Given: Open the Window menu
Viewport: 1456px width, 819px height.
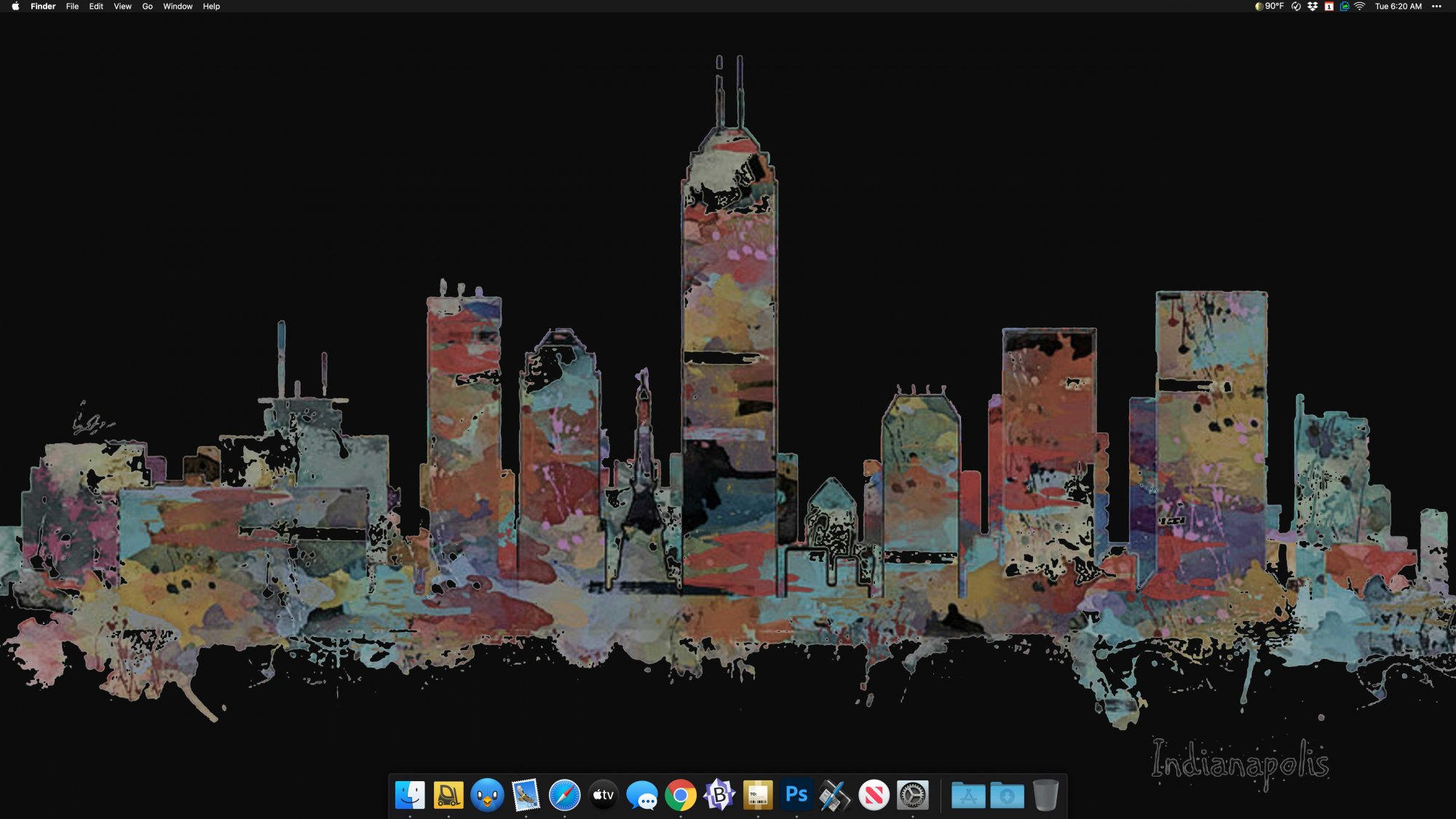Looking at the screenshot, I should [x=178, y=6].
